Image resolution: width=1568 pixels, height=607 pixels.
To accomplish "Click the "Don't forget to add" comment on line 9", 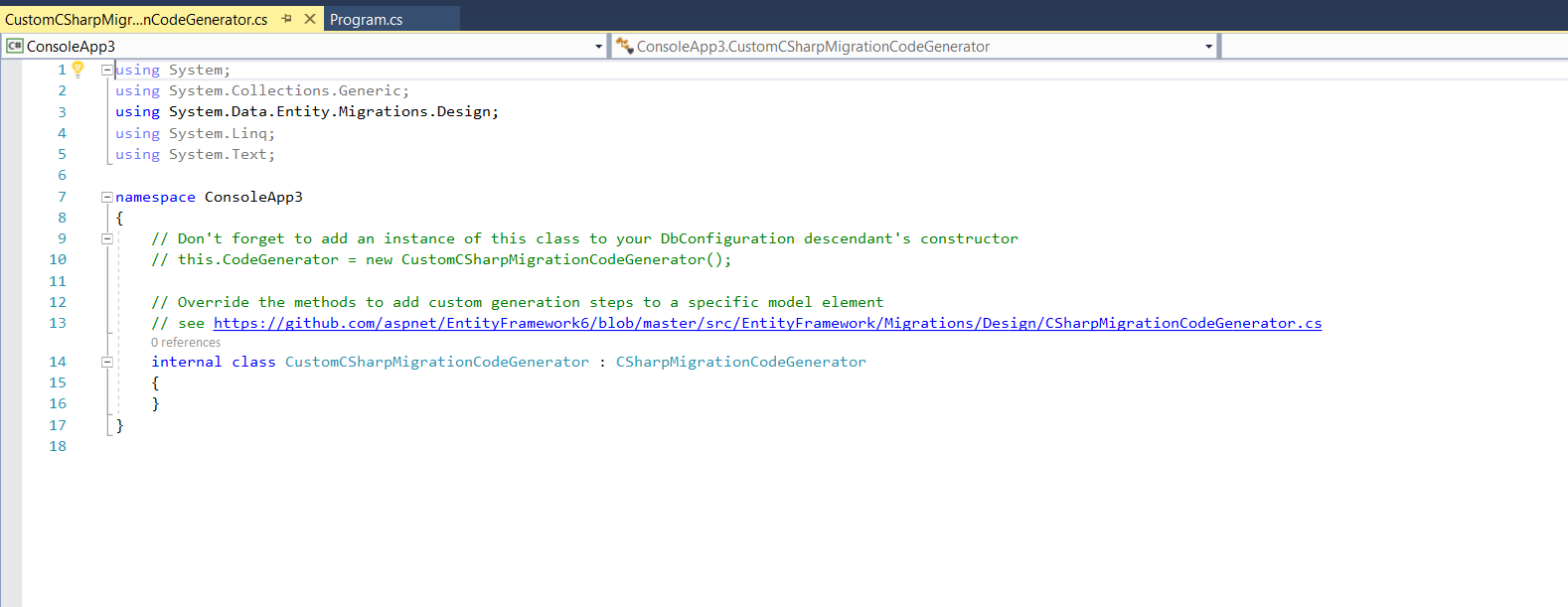I will (x=584, y=238).
